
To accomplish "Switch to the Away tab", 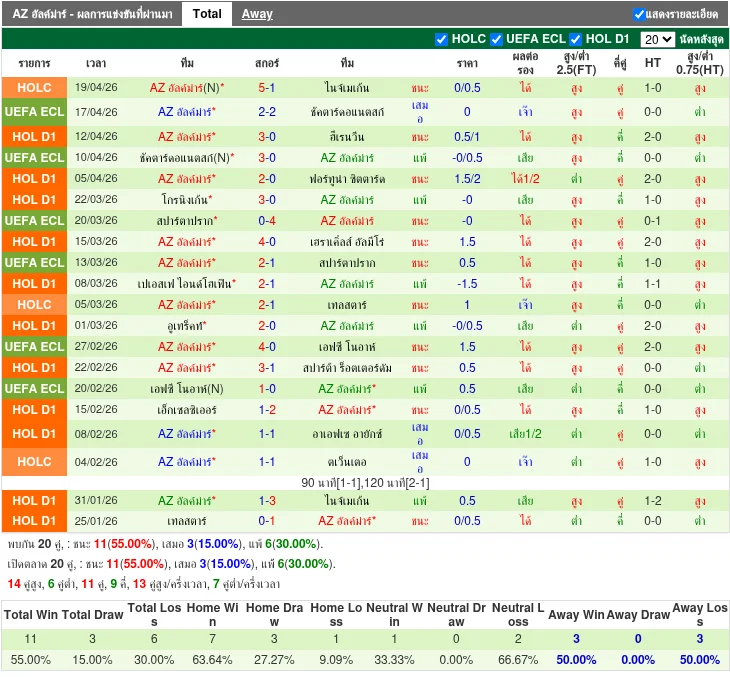I will tap(257, 14).
